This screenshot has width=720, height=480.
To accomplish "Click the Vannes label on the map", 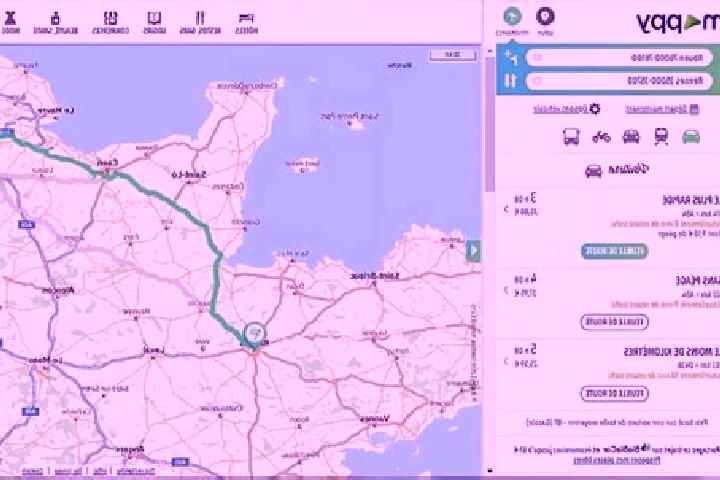I will [375, 418].
